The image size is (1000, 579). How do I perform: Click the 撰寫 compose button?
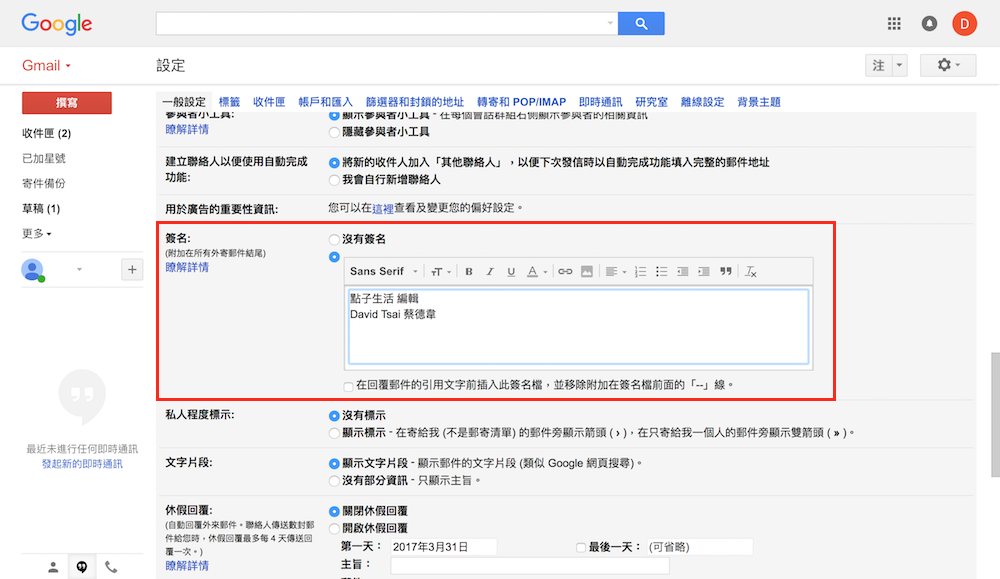point(67,103)
